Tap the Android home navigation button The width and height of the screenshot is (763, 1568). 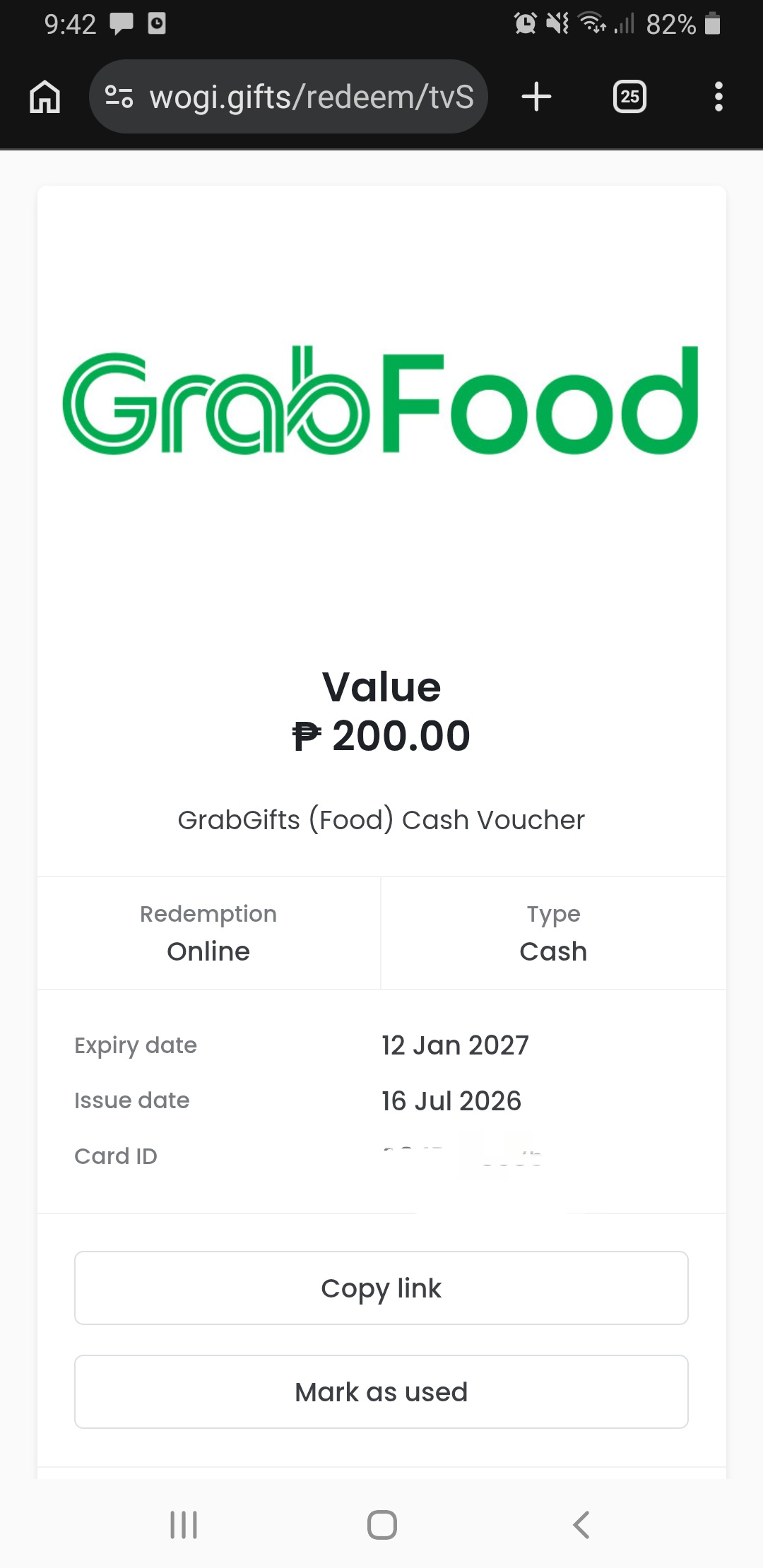point(382,1525)
